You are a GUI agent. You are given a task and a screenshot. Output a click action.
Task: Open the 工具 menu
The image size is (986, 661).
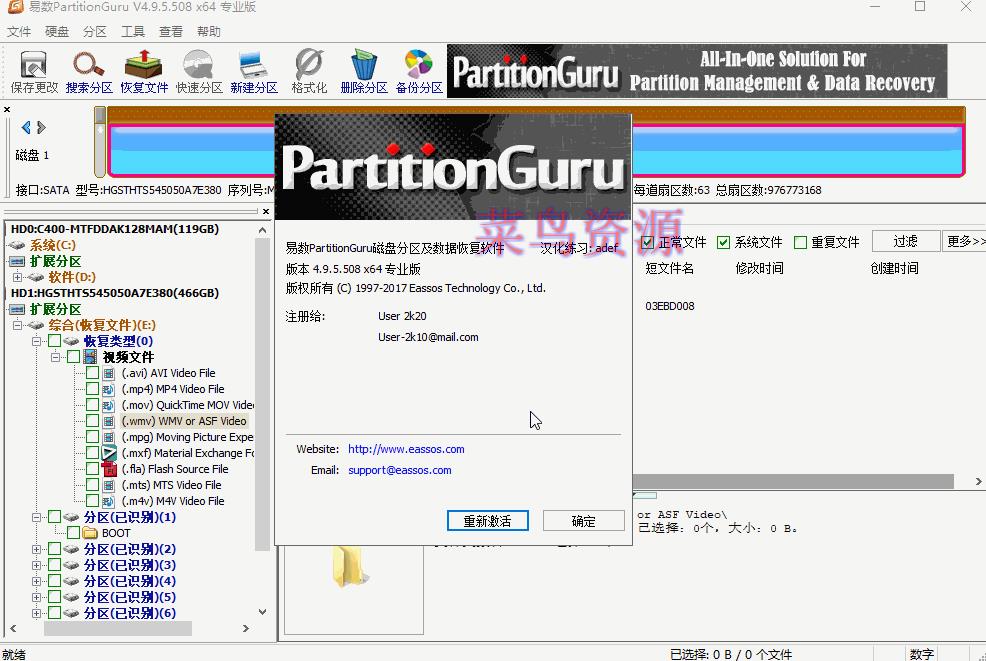[x=132, y=31]
